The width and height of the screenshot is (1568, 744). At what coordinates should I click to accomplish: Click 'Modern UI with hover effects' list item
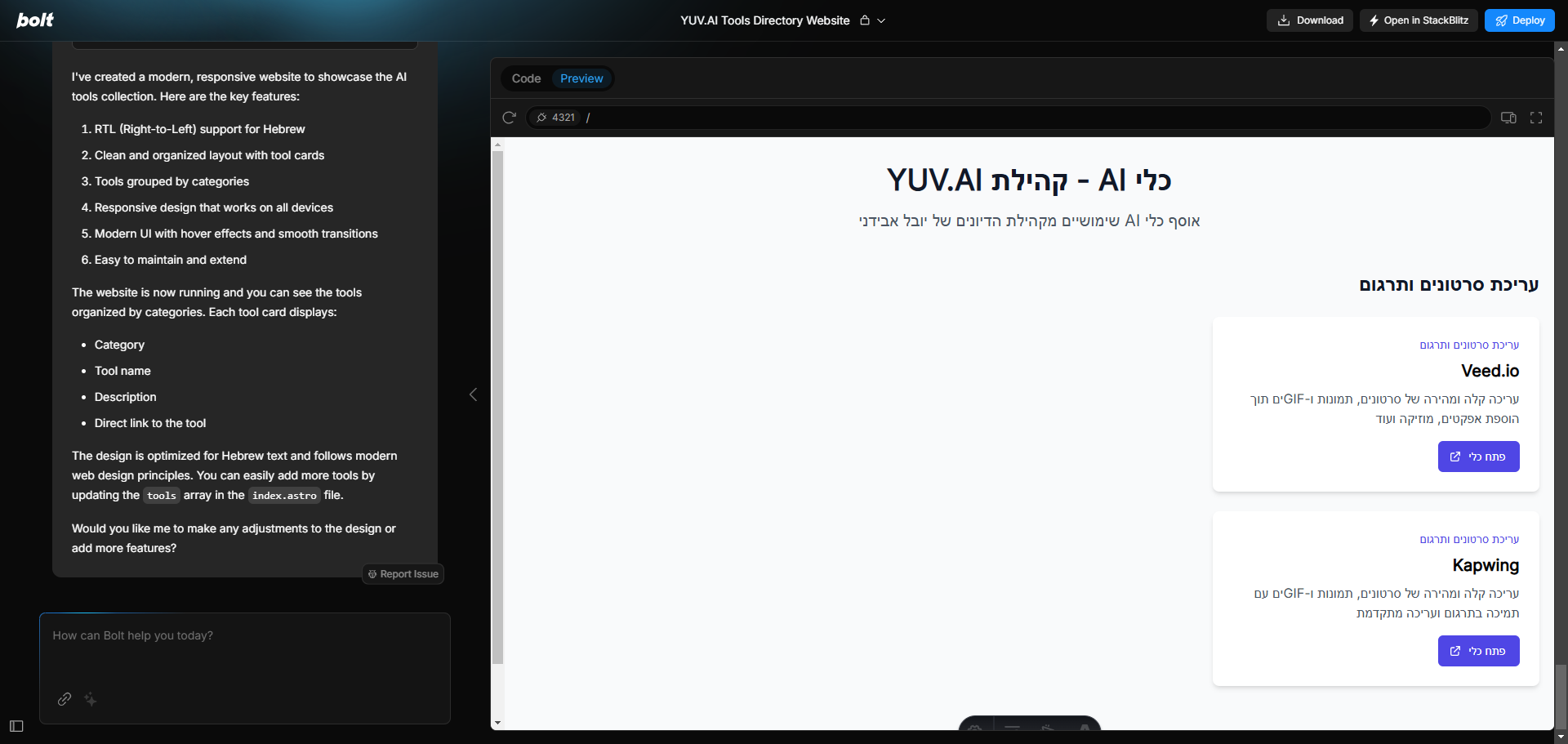236,234
